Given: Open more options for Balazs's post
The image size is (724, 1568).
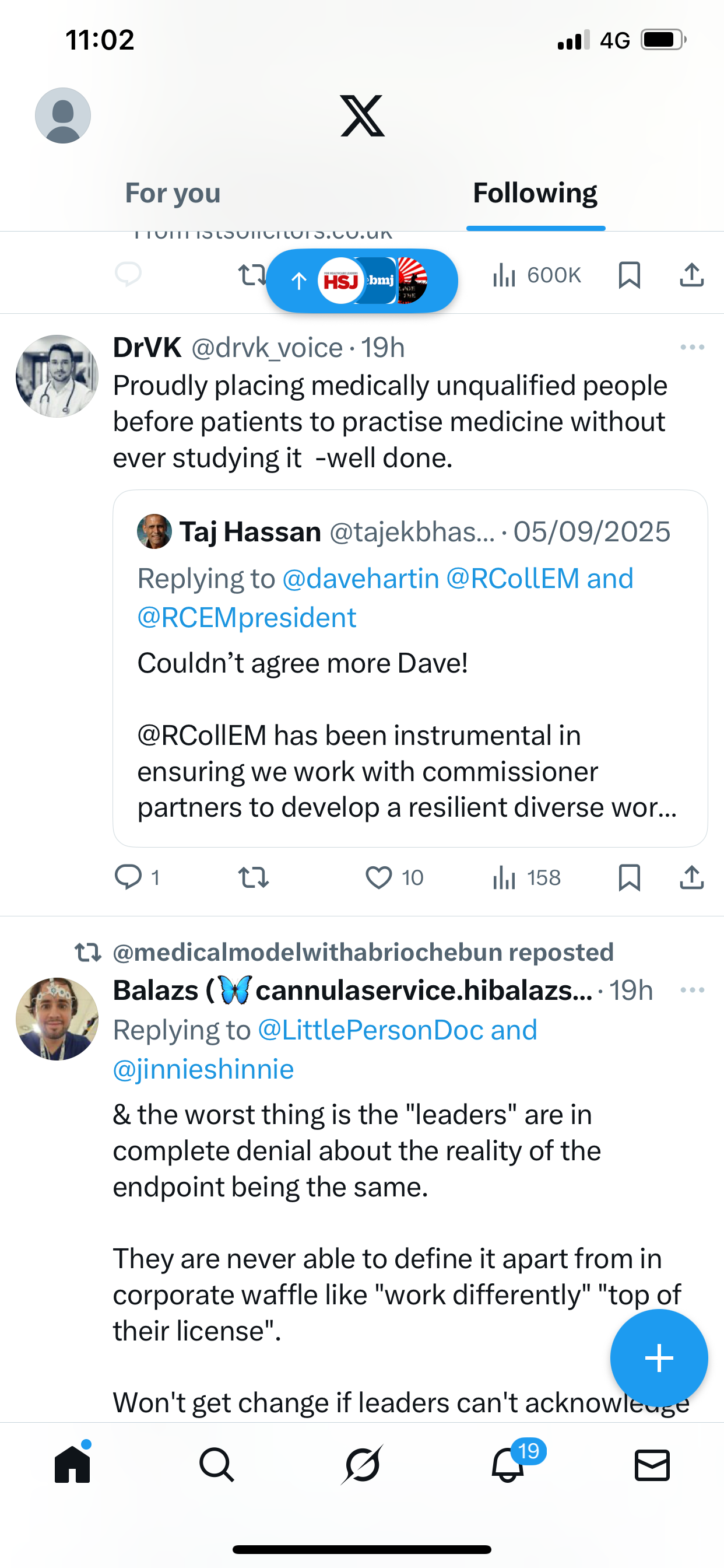Looking at the screenshot, I should tap(693, 991).
